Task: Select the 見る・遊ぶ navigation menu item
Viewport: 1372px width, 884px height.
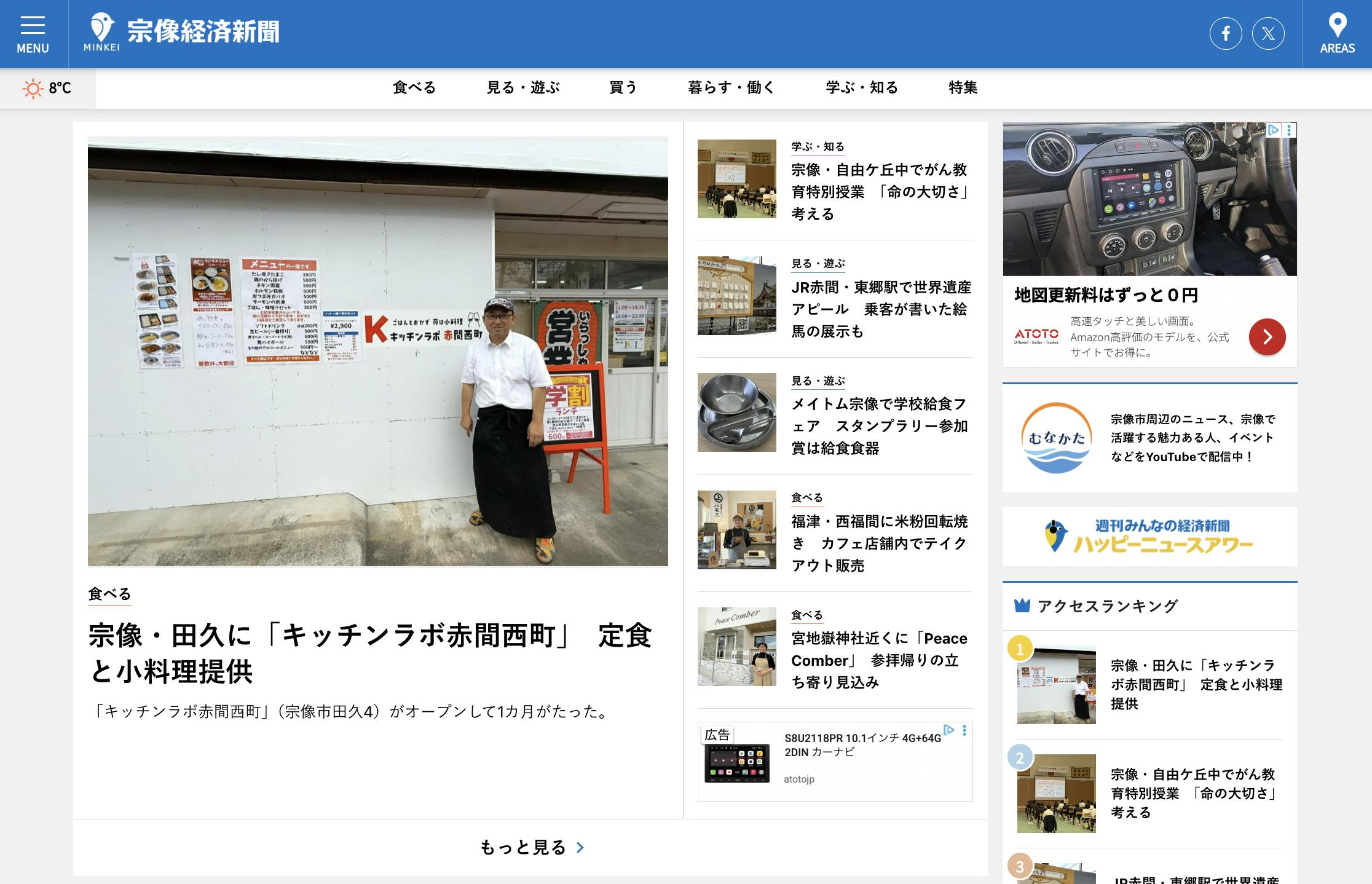Action: 523,88
